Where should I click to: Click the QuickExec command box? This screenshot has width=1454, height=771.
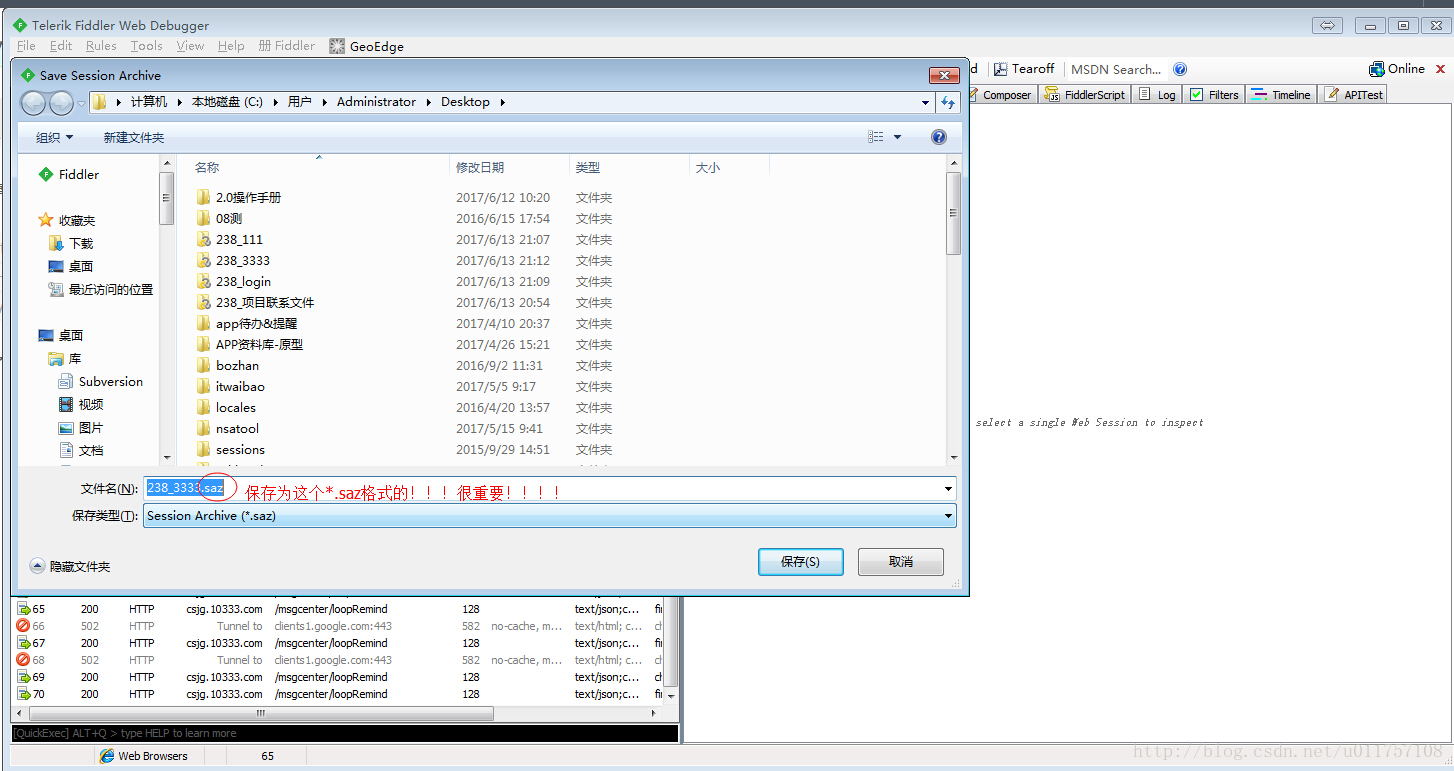click(345, 733)
